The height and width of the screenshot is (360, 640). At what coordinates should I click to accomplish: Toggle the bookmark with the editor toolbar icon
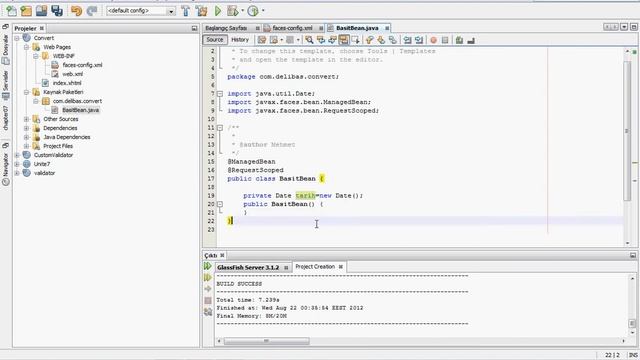[x=392, y=40]
